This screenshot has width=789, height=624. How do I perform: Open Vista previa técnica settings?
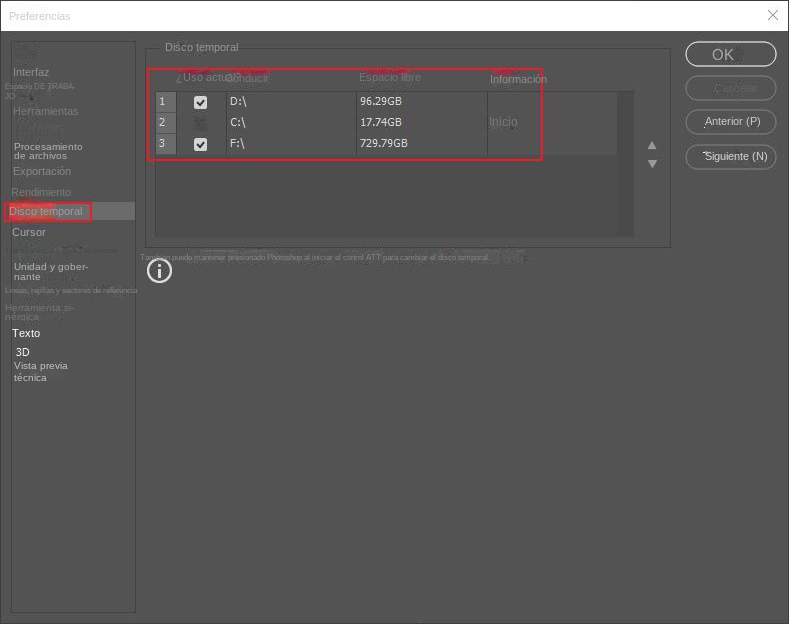[x=40, y=372]
